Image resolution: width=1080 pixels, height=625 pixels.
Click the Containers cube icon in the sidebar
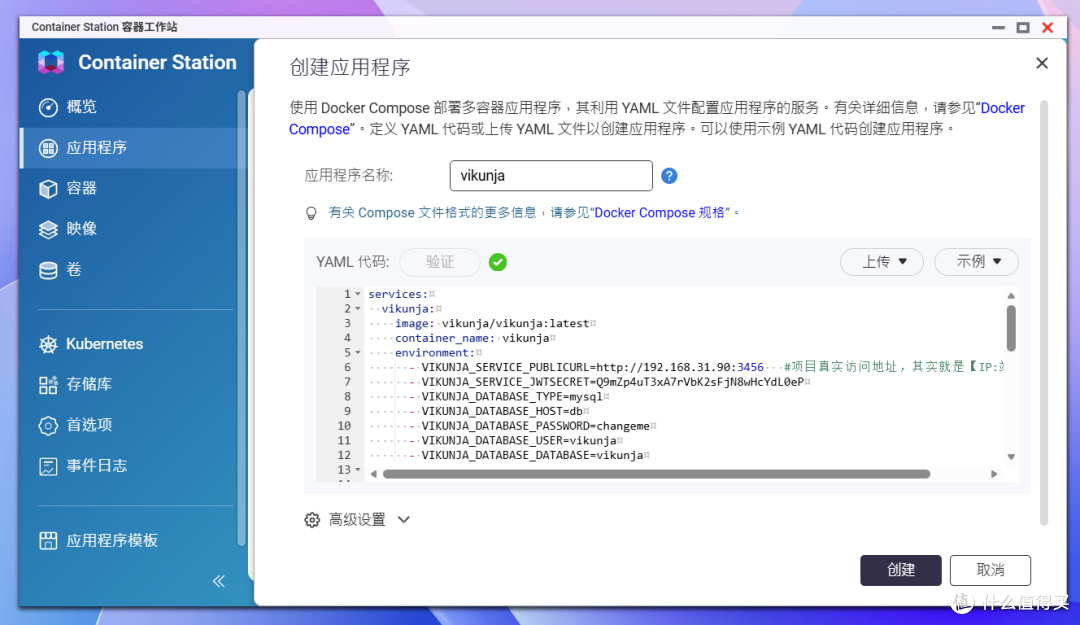click(48, 189)
